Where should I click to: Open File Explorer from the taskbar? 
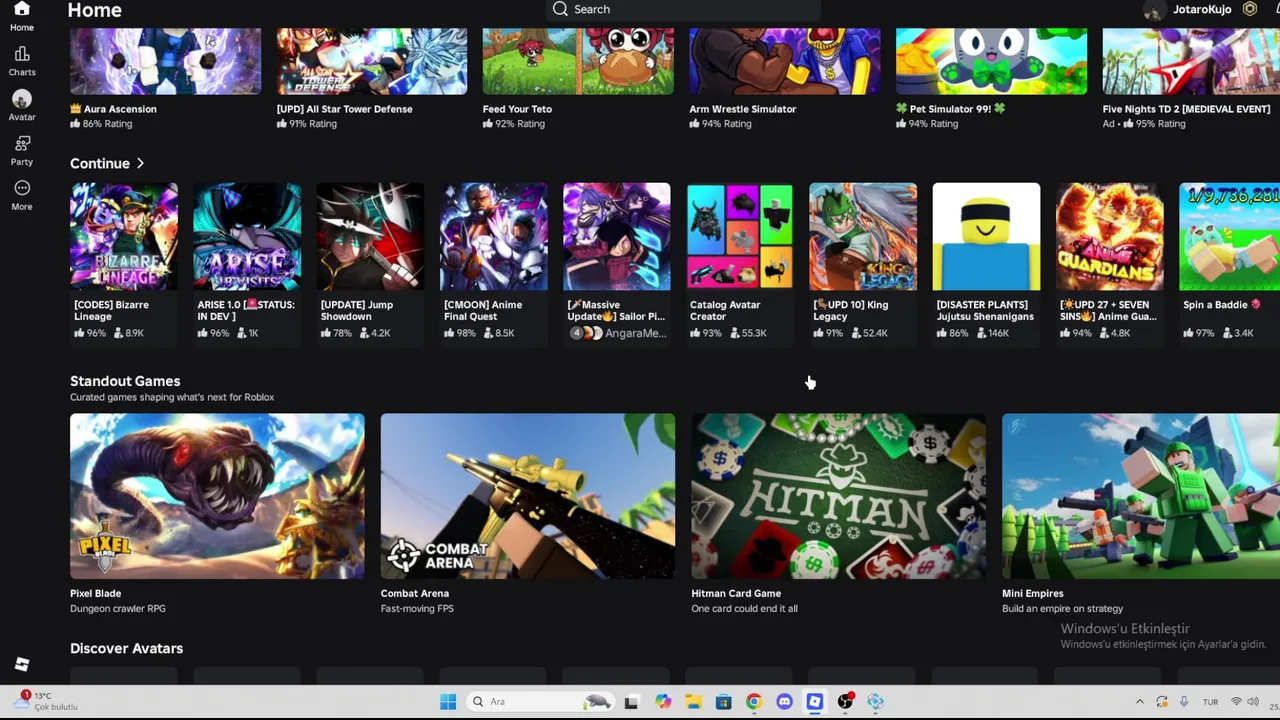pos(693,702)
